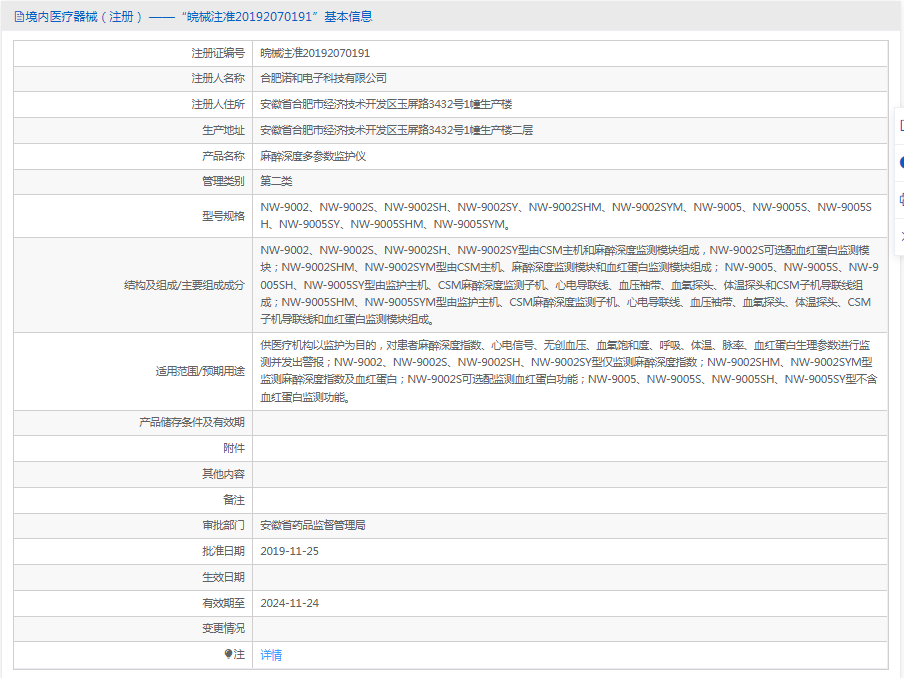Click the 生效日期 label
The image size is (904, 678).
pos(223,577)
